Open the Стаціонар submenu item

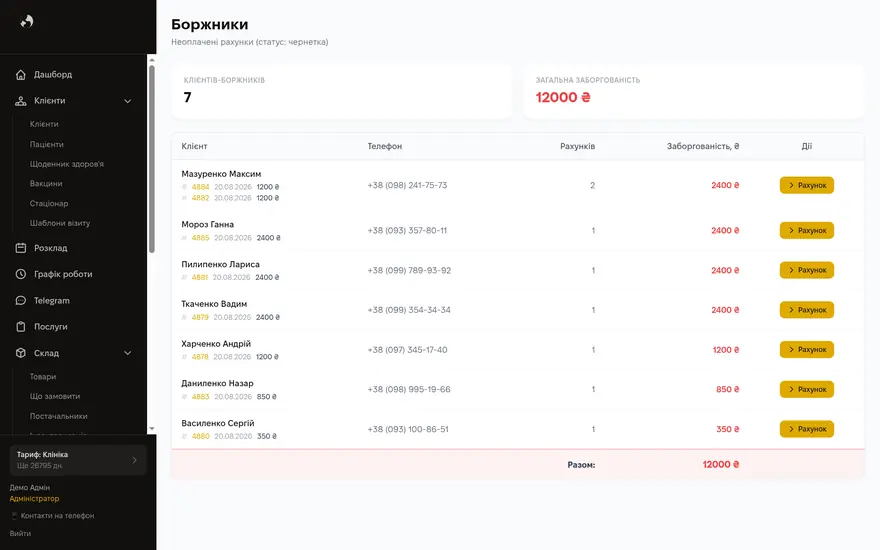[x=49, y=203]
